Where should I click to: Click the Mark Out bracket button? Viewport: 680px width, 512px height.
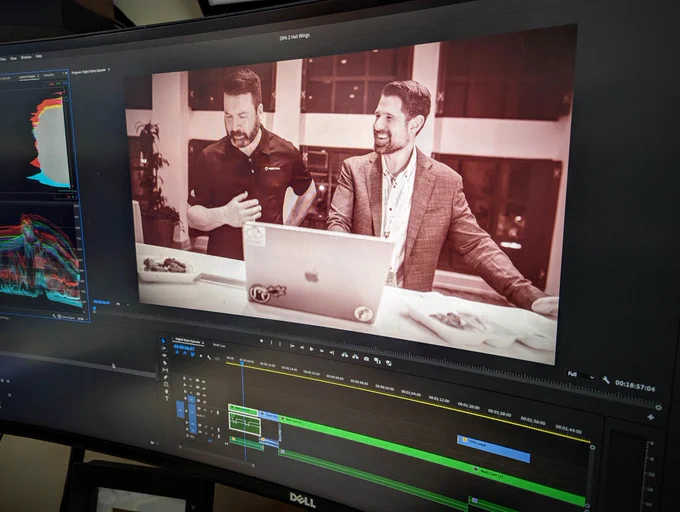click(280, 344)
